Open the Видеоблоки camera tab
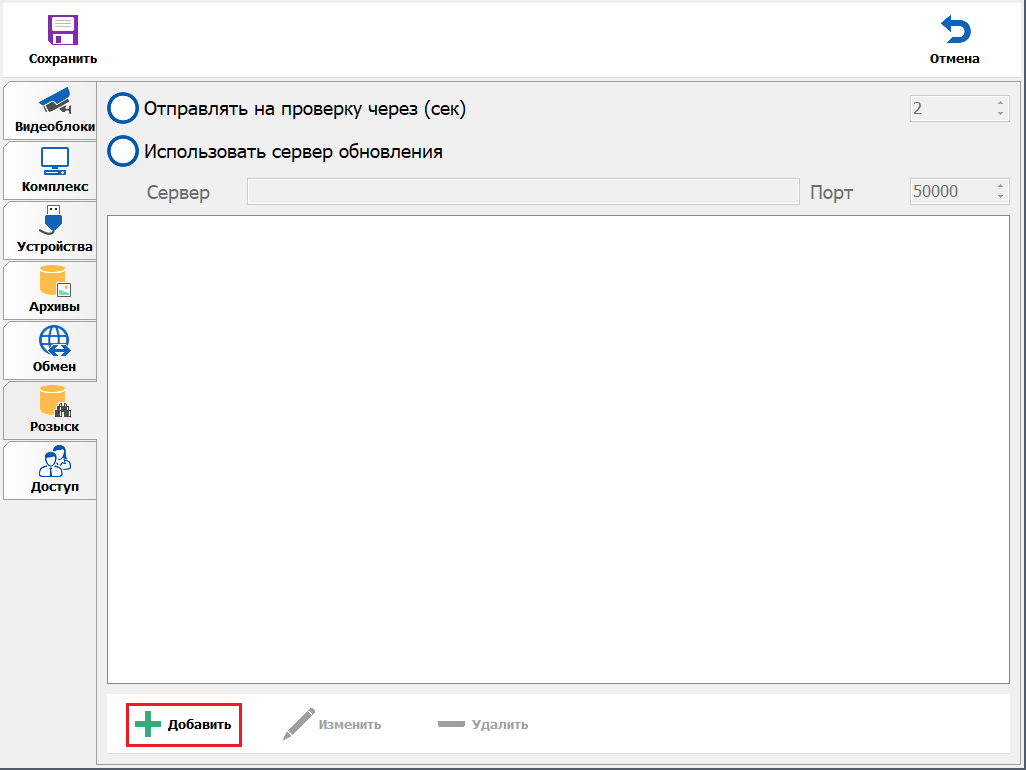 tap(54, 111)
